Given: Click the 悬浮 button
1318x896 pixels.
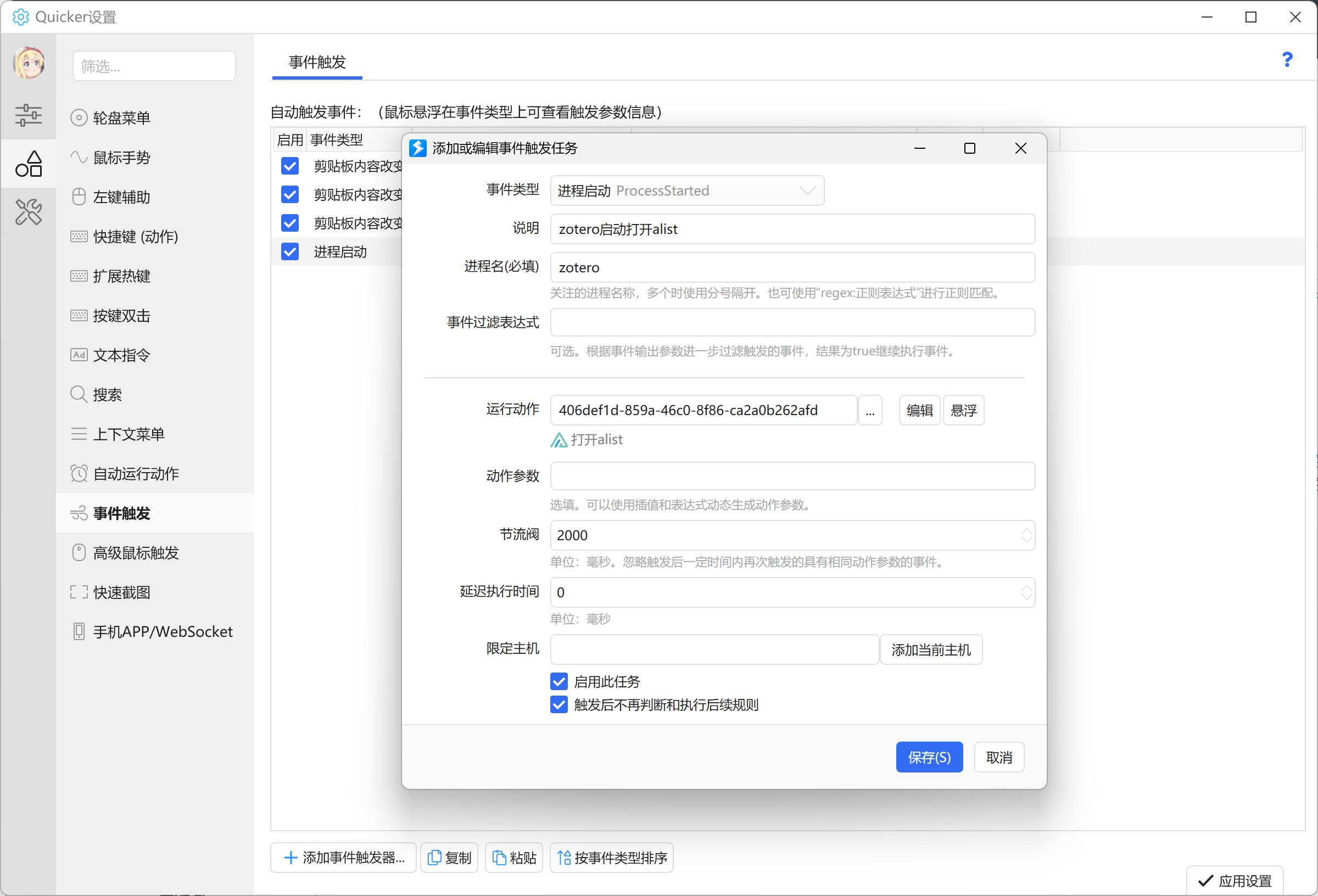Looking at the screenshot, I should [x=964, y=410].
